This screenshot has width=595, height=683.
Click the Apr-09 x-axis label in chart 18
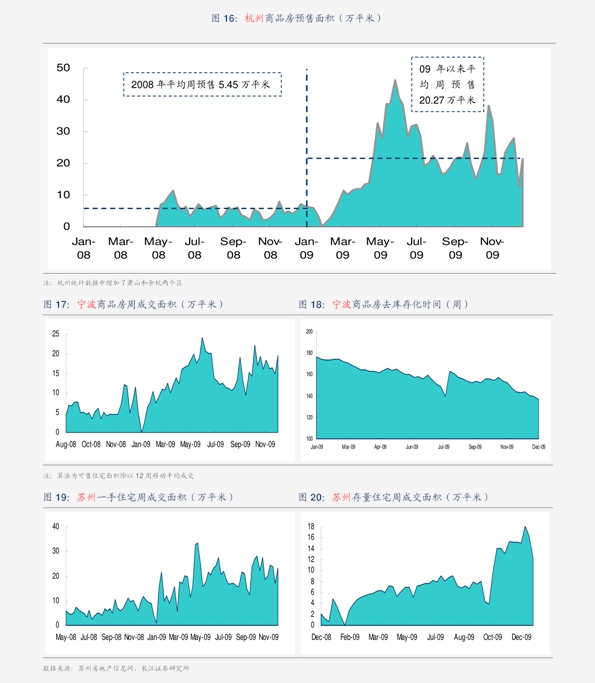point(380,447)
